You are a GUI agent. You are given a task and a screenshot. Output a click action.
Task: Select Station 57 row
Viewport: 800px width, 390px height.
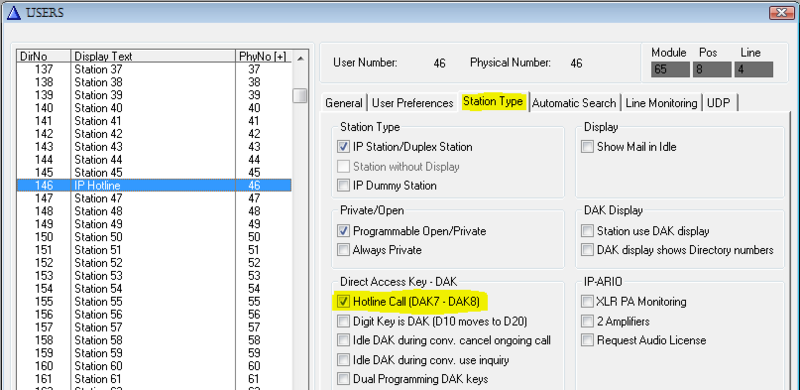point(154,327)
